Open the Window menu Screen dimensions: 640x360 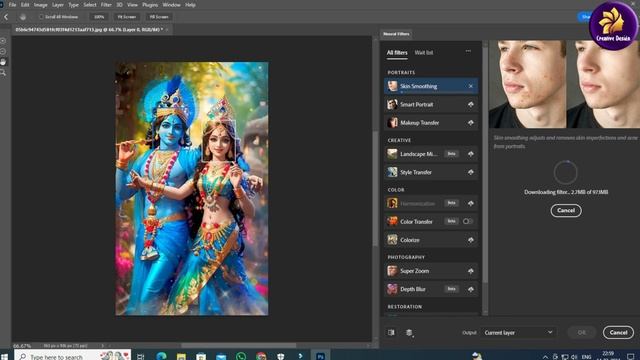[x=171, y=5]
